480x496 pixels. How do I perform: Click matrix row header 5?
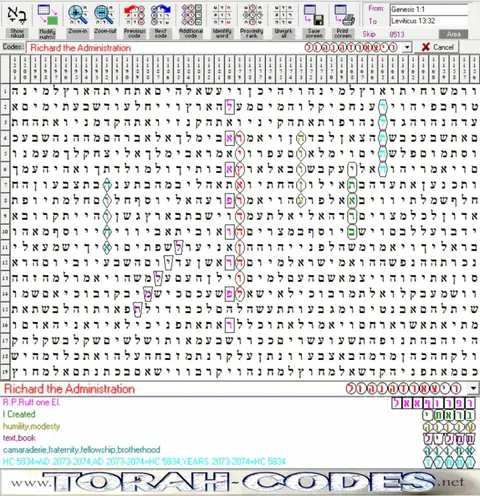pos(5,153)
